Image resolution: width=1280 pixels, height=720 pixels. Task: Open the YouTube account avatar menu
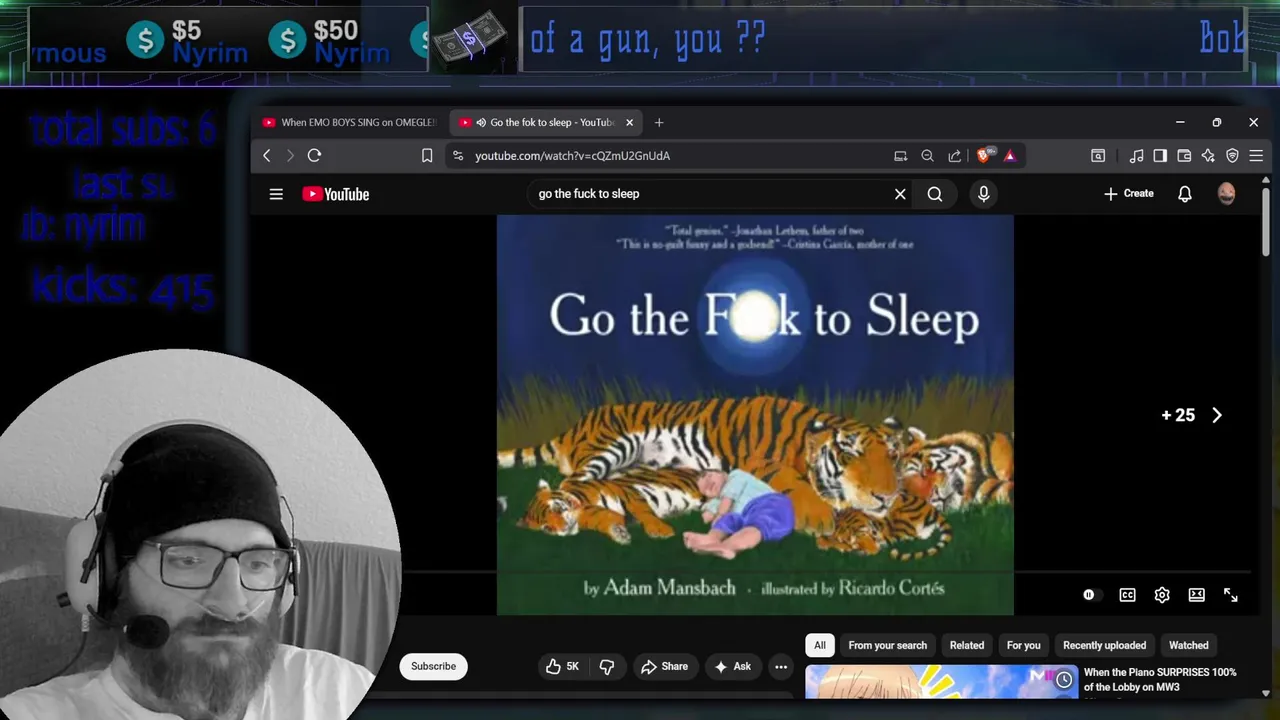(1227, 194)
